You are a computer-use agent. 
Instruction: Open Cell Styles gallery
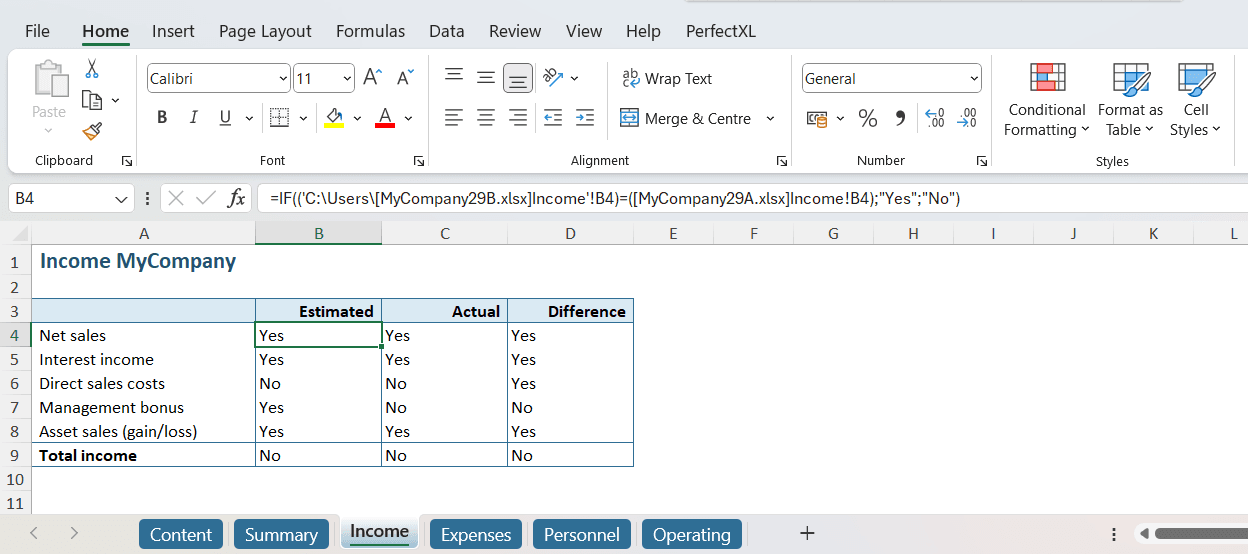pyautogui.click(x=1196, y=100)
